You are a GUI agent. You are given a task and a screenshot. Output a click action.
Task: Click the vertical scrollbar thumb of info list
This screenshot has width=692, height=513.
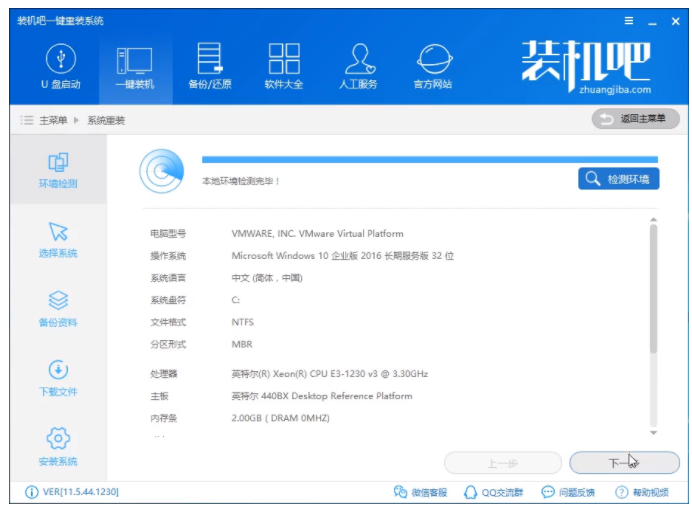(654, 289)
